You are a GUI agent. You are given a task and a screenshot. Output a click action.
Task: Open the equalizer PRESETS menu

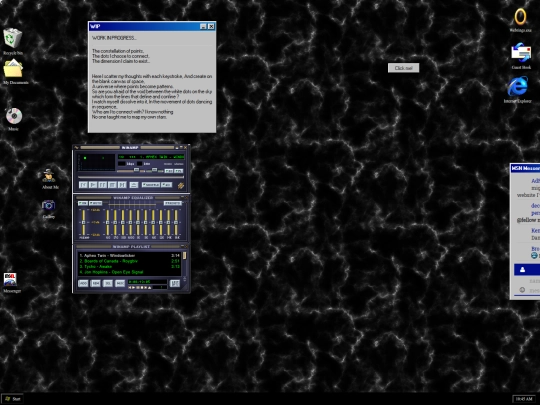point(172,203)
